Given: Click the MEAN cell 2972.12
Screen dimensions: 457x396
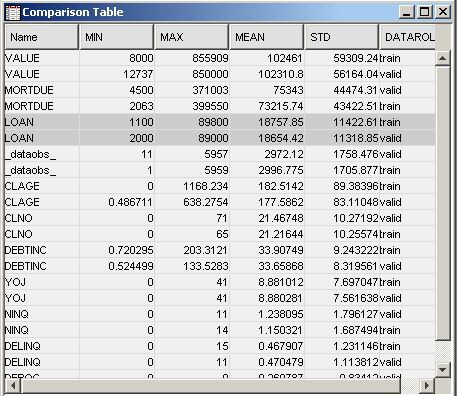Looking at the screenshot, I should [x=267, y=154].
